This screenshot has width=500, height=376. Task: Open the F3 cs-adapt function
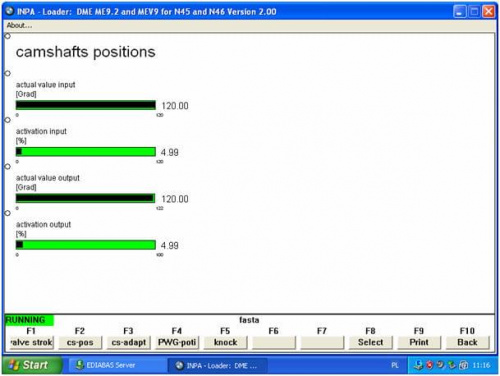[129, 342]
